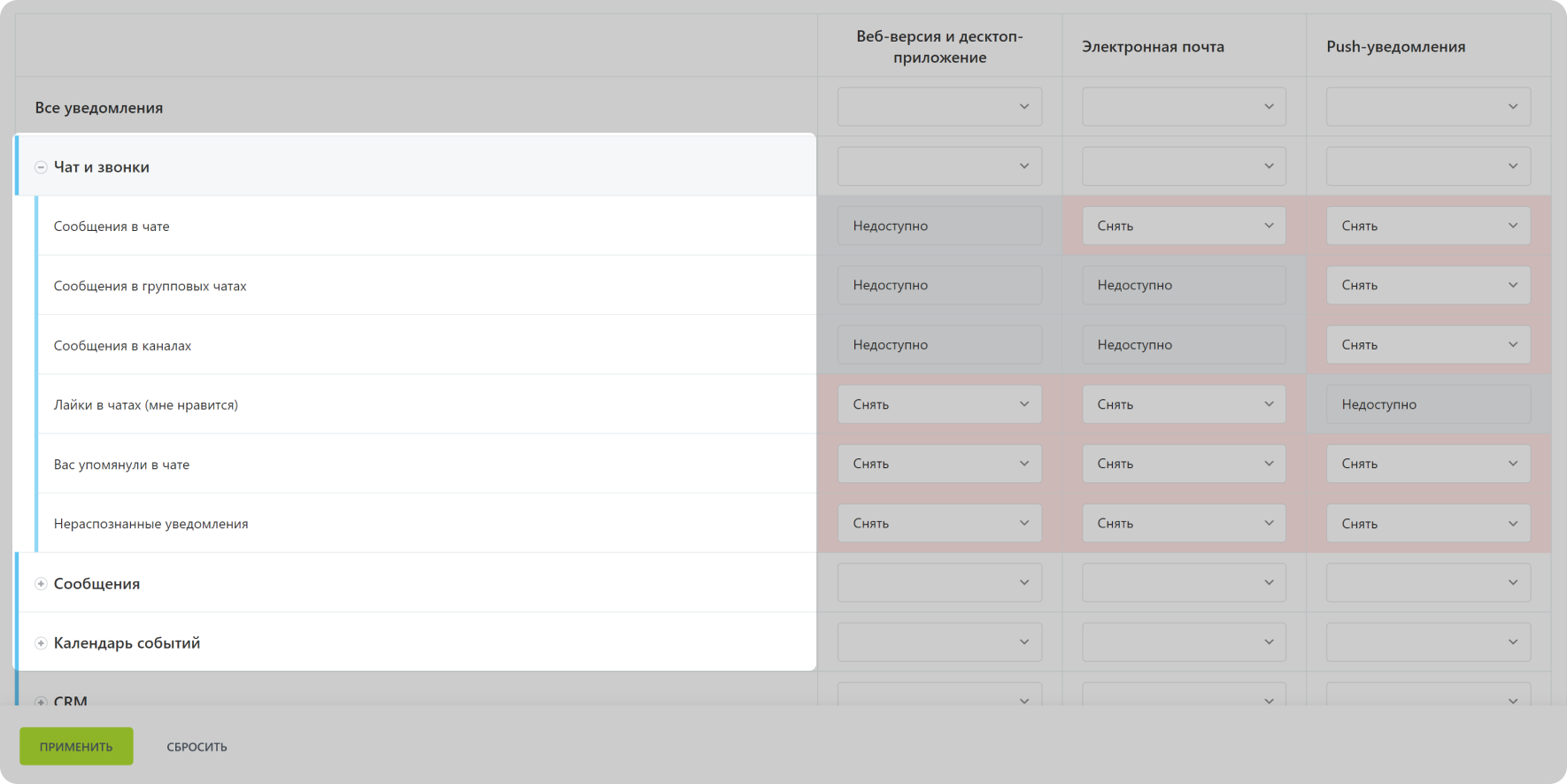Open email dropdown for 'Вас упомянули в чате'
This screenshot has height=784, width=1567.
(1184, 464)
